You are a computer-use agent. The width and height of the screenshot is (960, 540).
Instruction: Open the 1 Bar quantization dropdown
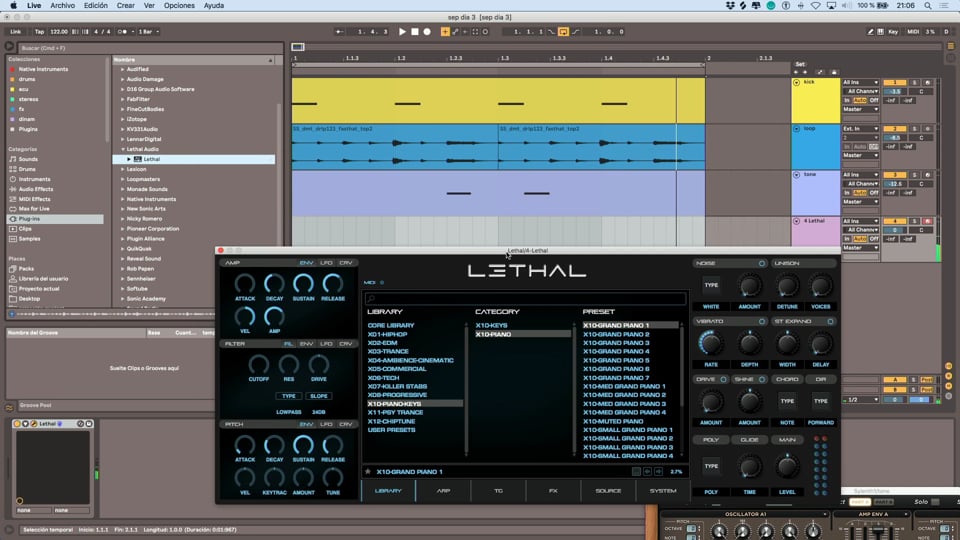pos(148,32)
